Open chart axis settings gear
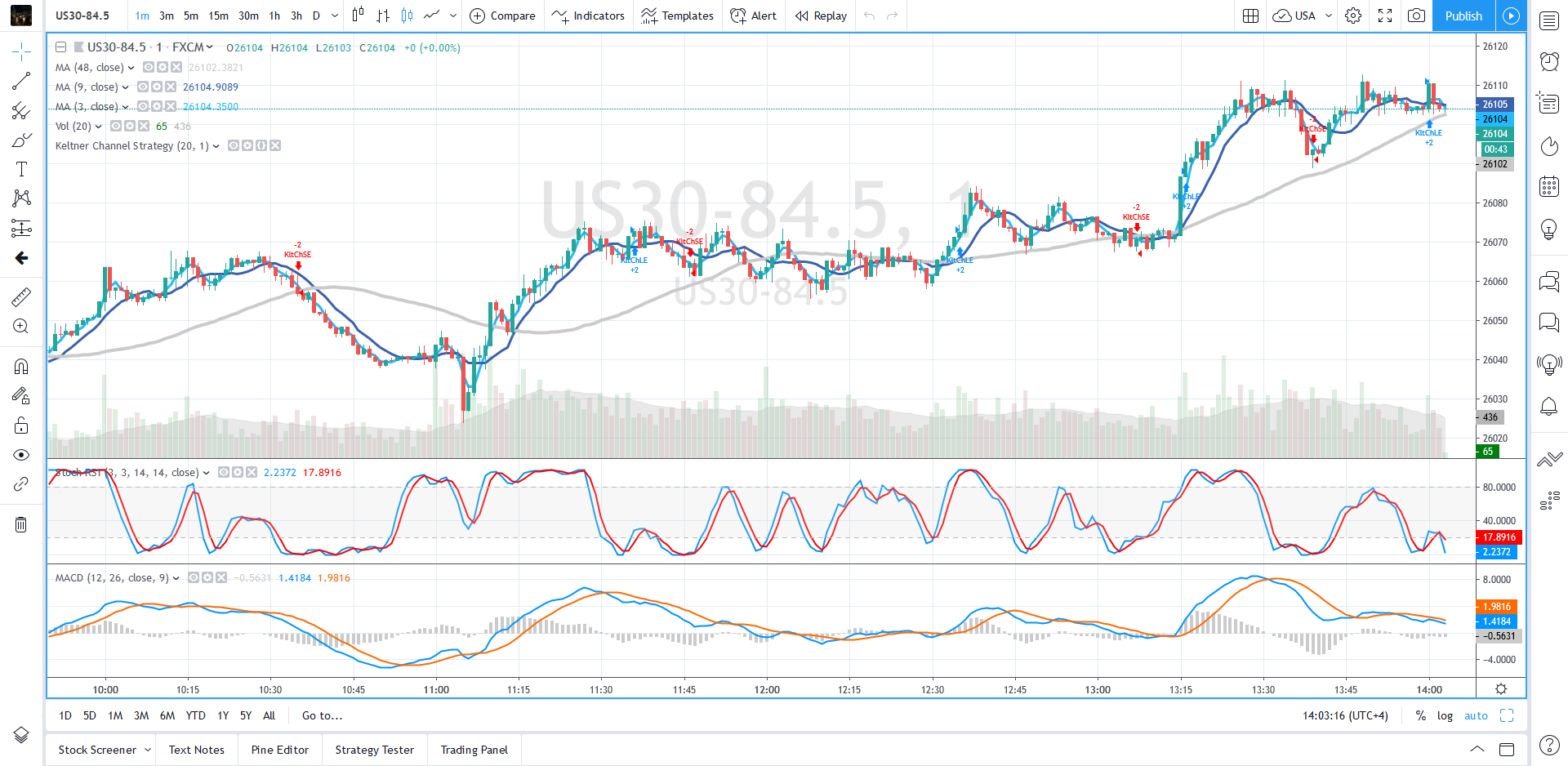The width and height of the screenshot is (1568, 766). click(1501, 688)
